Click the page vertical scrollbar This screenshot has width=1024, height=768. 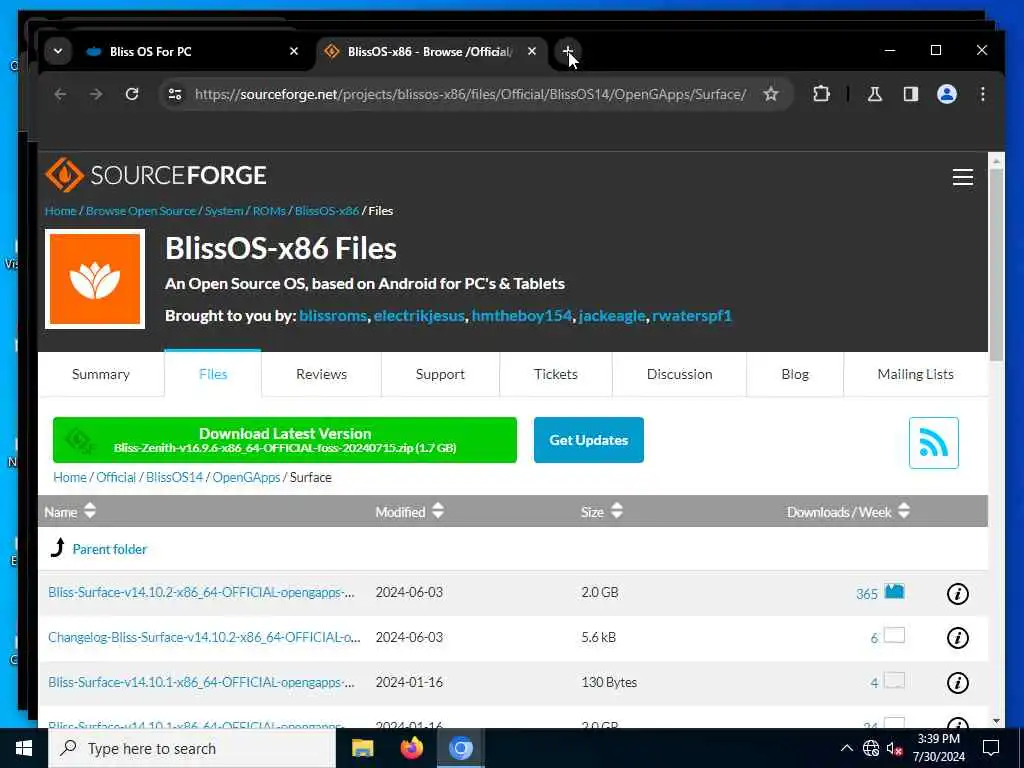(996, 266)
